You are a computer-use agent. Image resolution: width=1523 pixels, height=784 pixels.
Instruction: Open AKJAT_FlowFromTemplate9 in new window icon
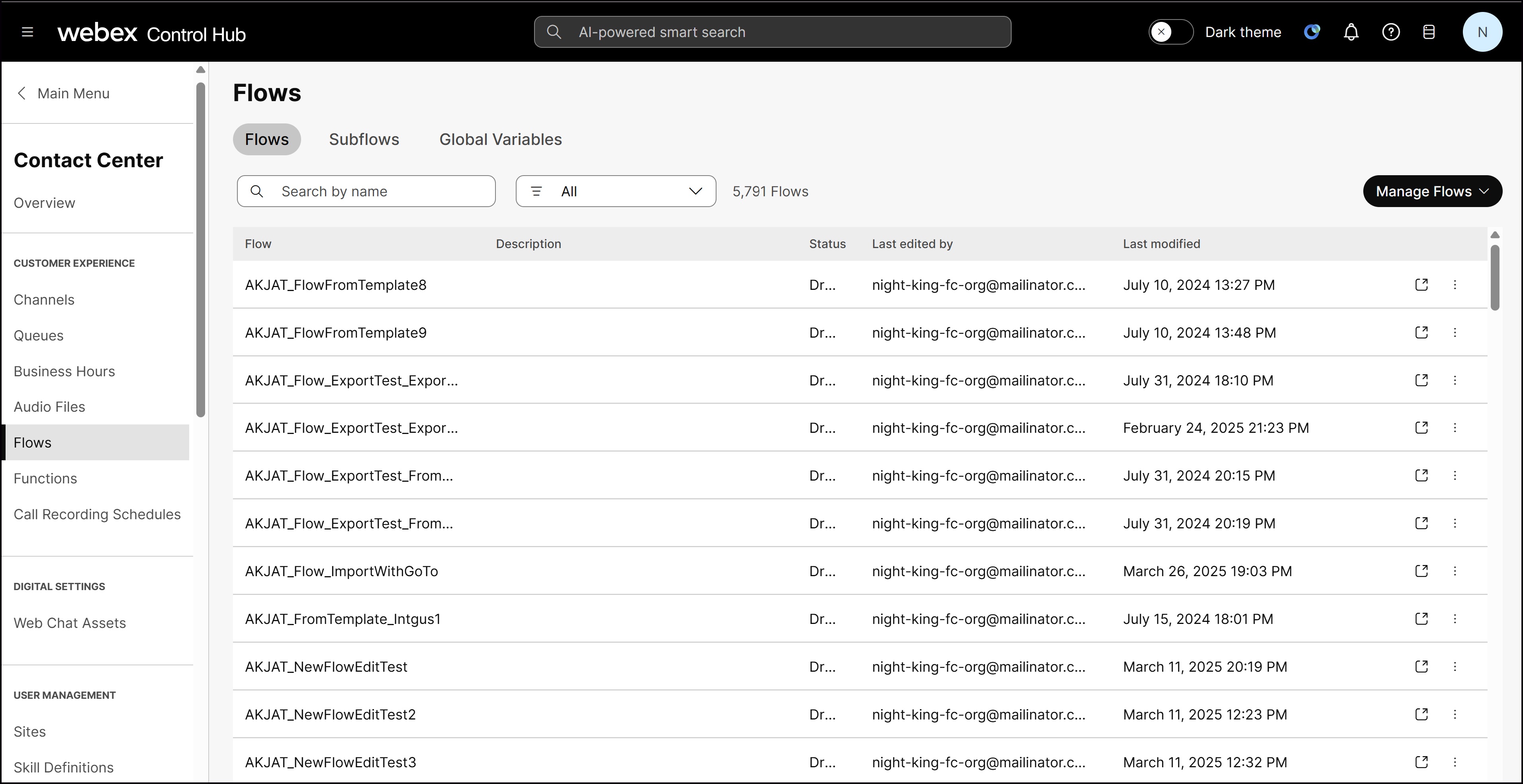1421,333
